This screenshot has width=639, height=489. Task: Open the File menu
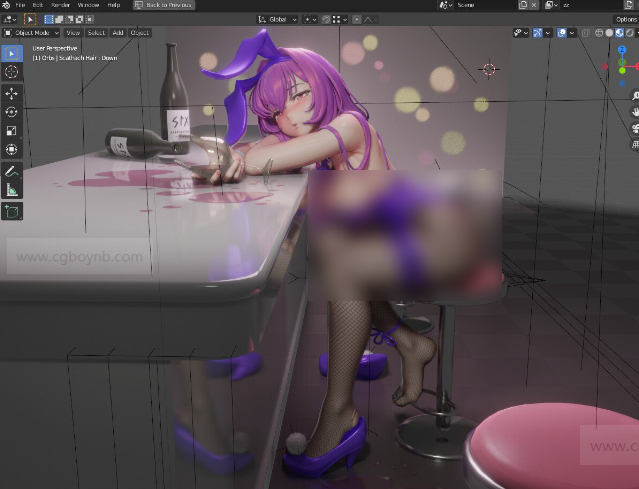tap(20, 5)
